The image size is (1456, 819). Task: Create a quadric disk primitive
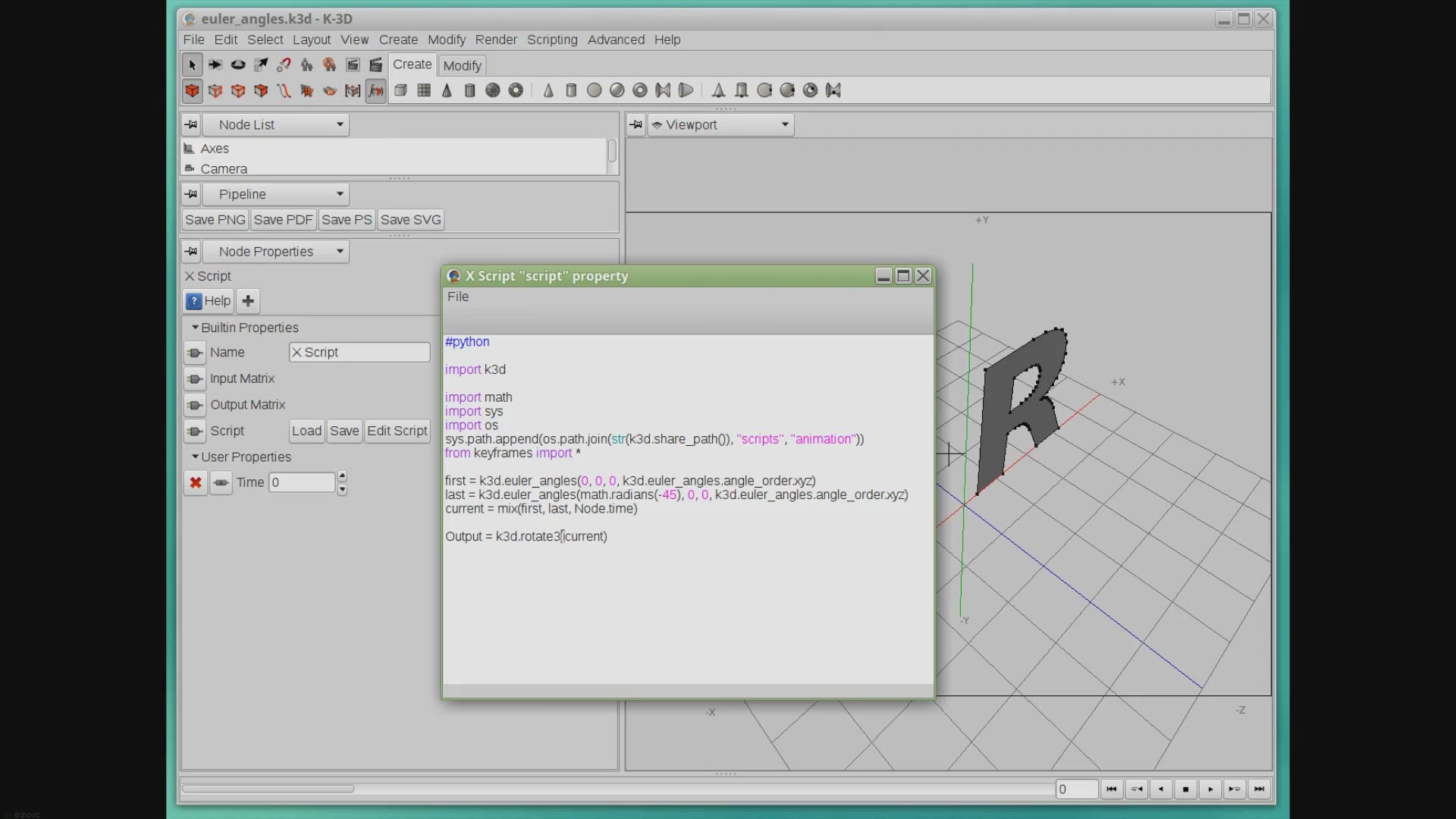594,91
